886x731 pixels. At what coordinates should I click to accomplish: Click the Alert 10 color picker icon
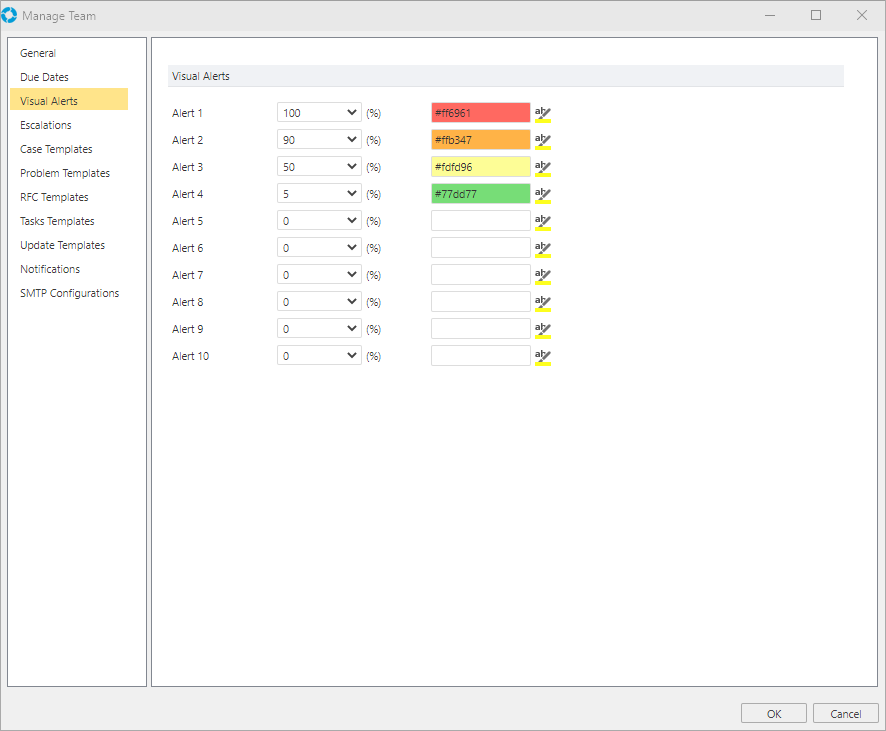543,356
